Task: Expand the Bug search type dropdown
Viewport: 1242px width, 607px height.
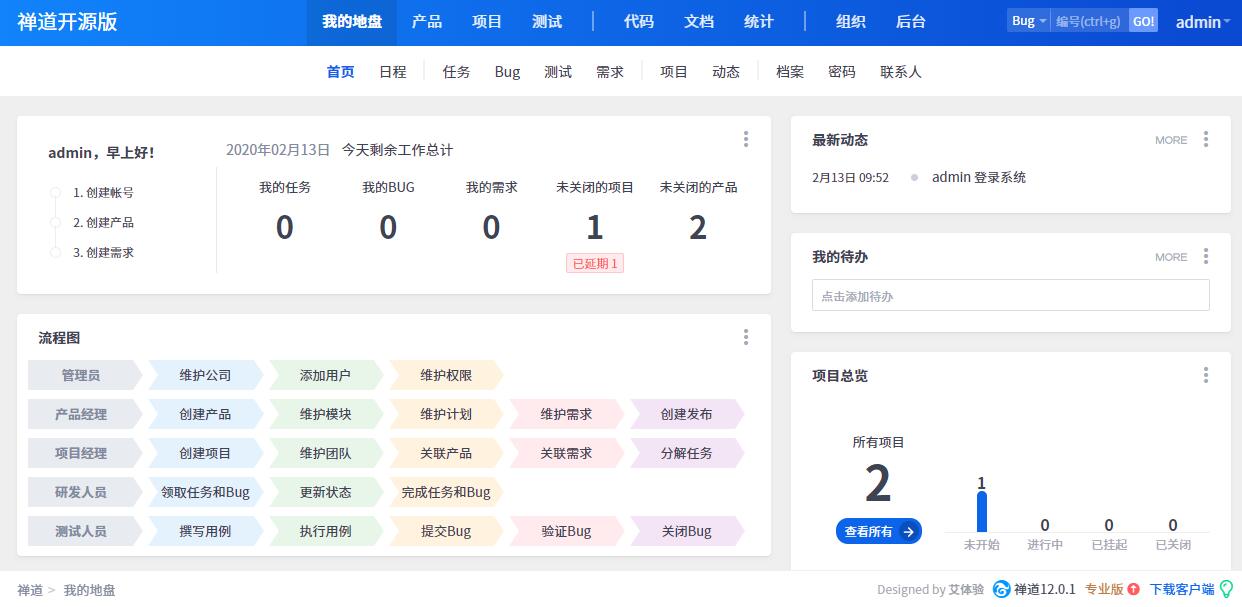Action: [1029, 21]
